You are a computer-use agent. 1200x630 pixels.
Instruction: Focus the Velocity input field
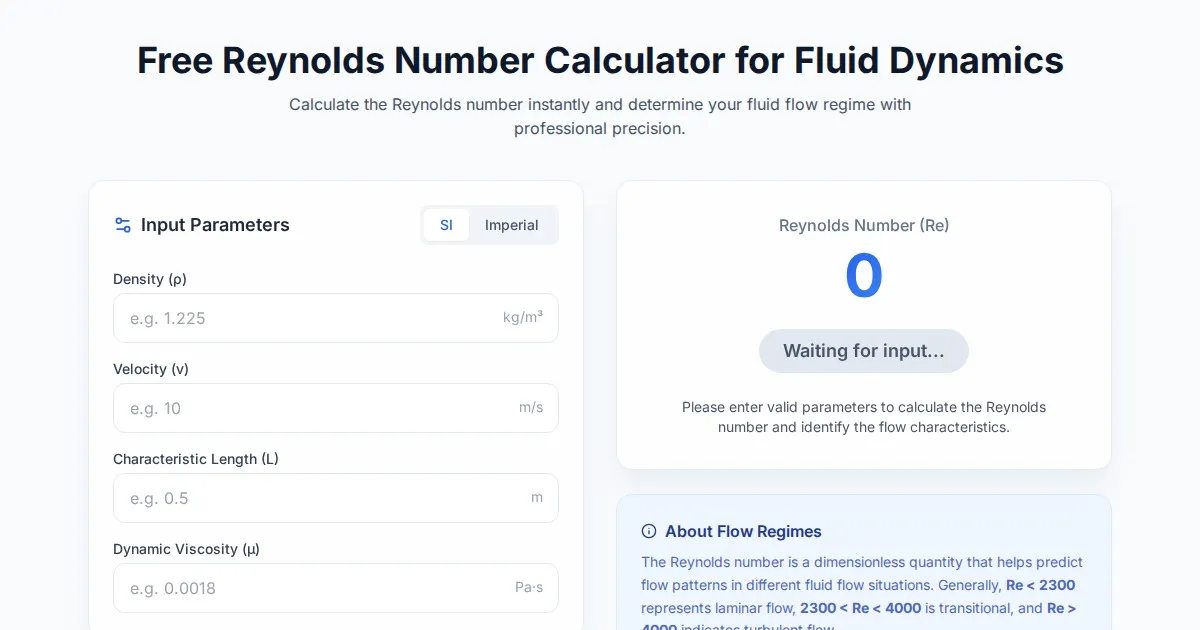[310, 408]
